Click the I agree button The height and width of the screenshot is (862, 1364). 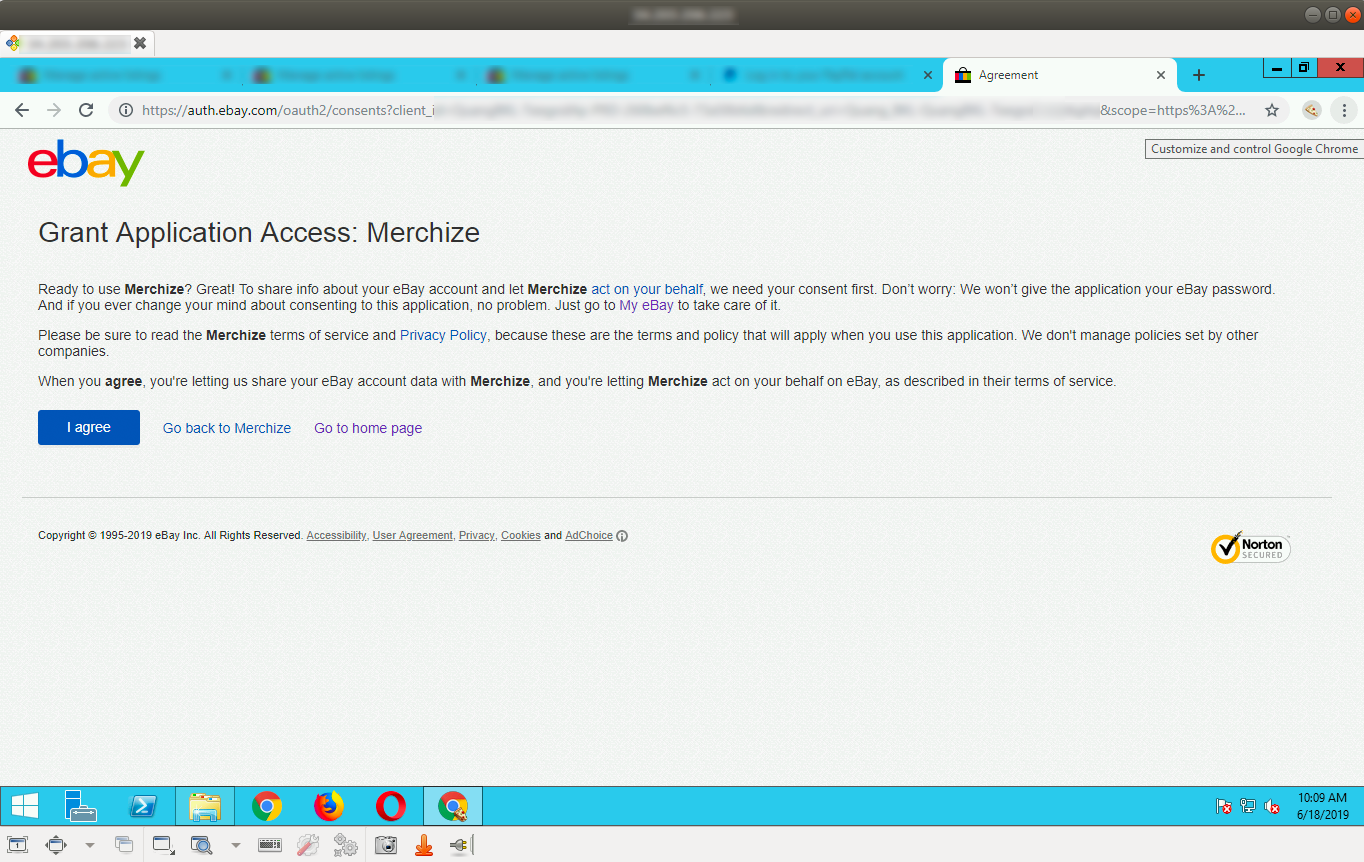tap(89, 427)
